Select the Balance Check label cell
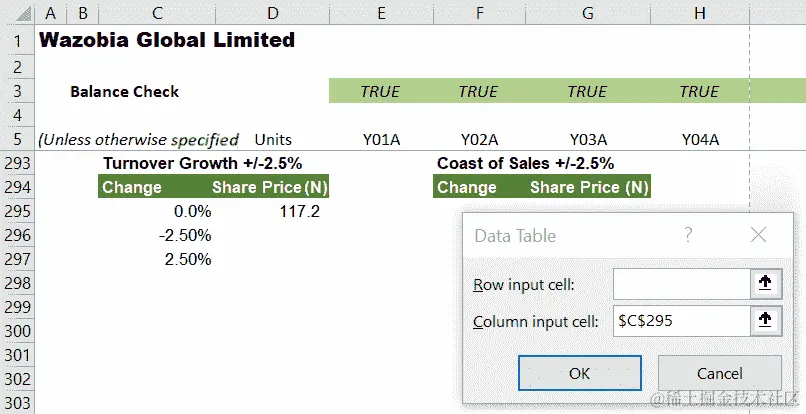The image size is (806, 414). pos(124,91)
